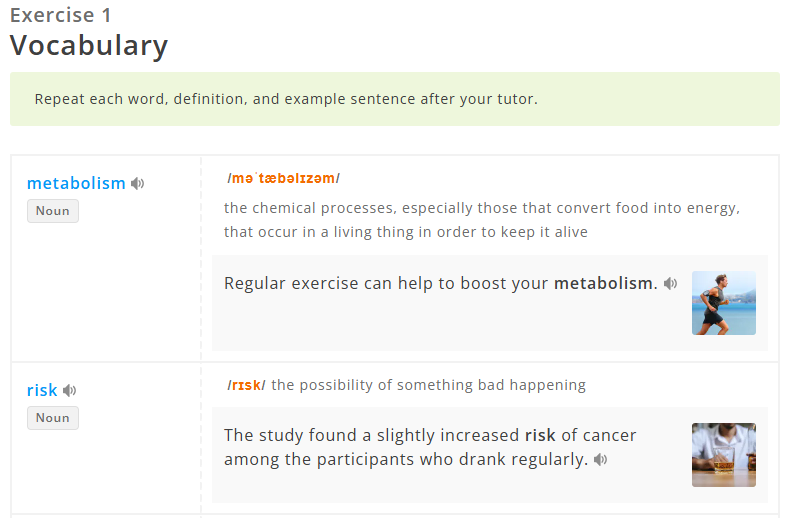787x518 pixels.
Task: Open the blue risk word link
Action: [42, 390]
